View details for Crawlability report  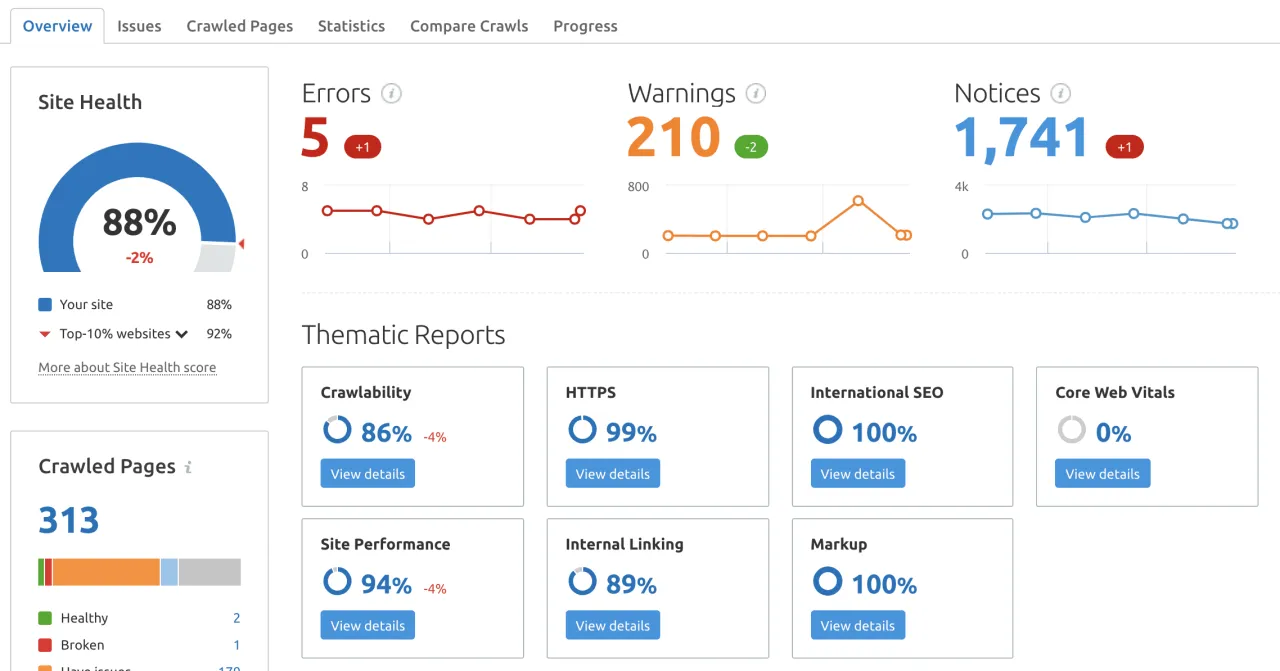[x=367, y=474]
